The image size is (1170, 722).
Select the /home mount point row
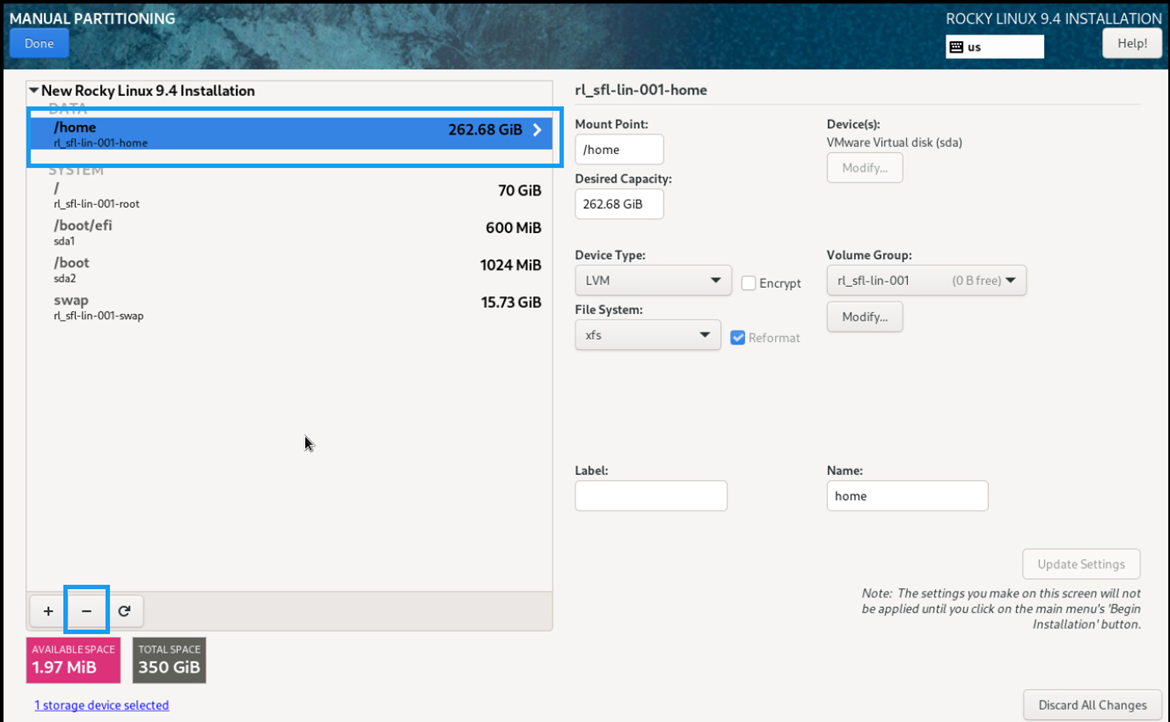point(290,134)
